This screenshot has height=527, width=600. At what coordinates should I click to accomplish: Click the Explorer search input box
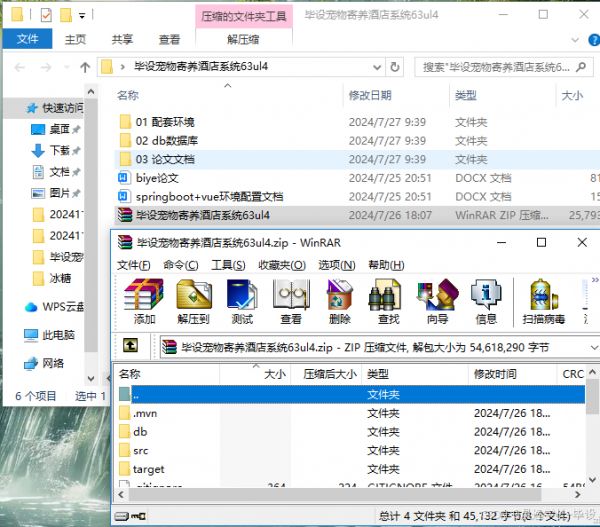pos(496,67)
